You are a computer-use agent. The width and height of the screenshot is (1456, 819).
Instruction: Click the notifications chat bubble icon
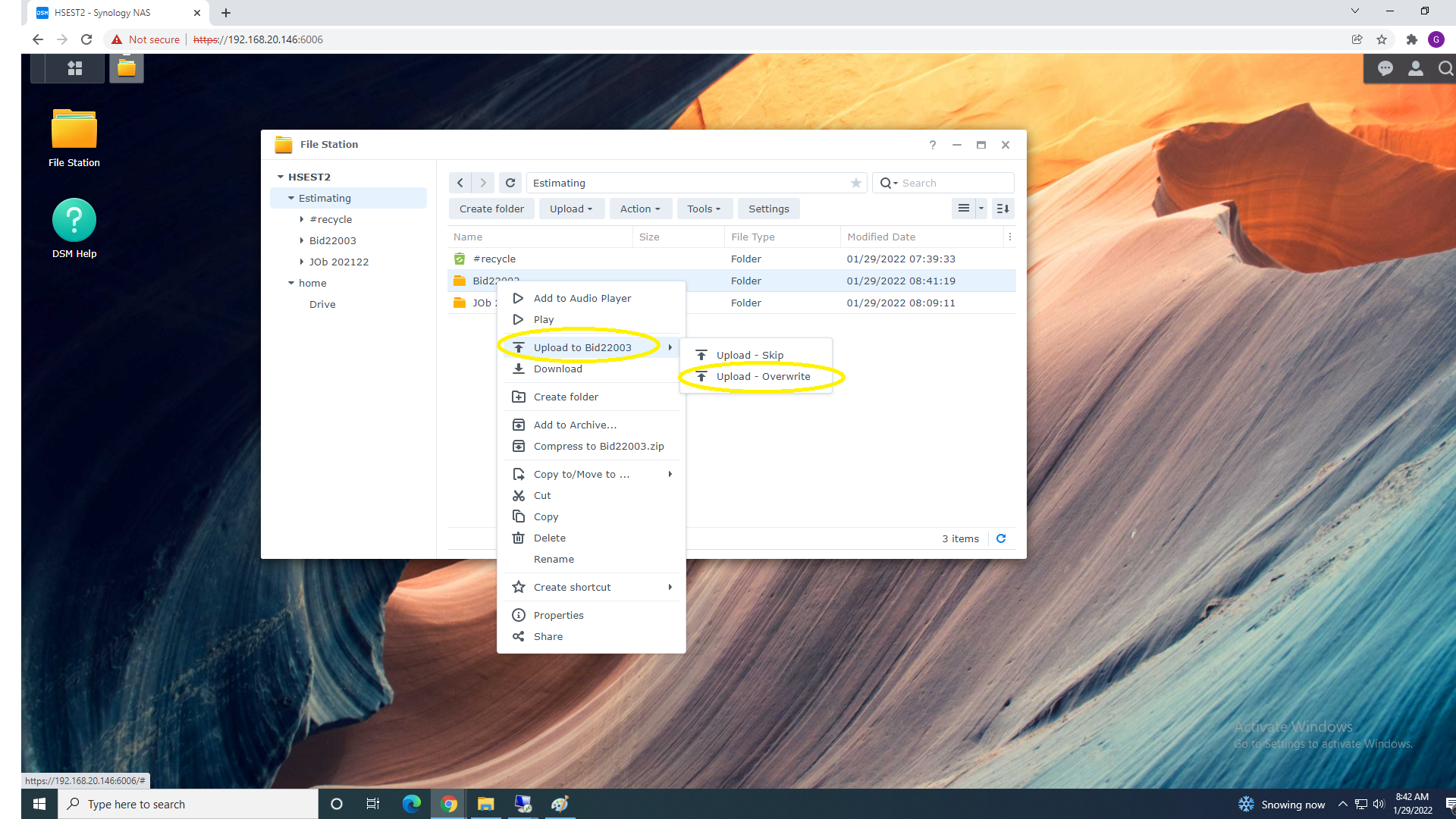(x=1385, y=68)
